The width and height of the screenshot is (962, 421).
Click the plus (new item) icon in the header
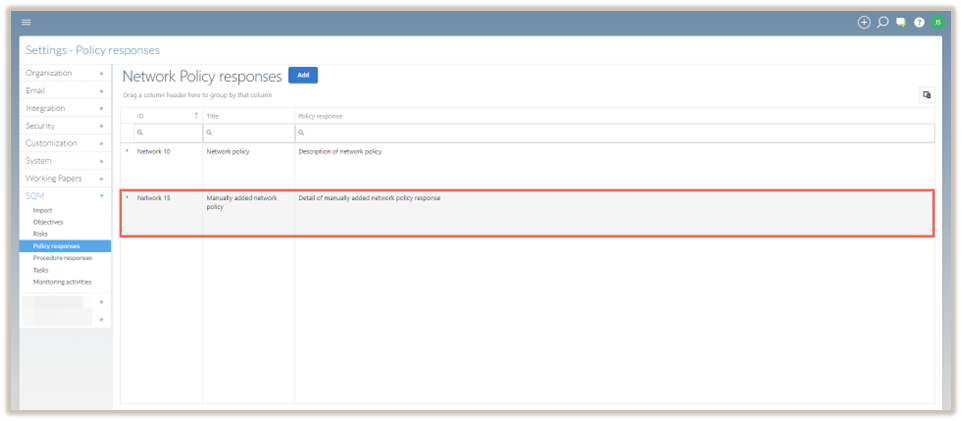pyautogui.click(x=864, y=22)
